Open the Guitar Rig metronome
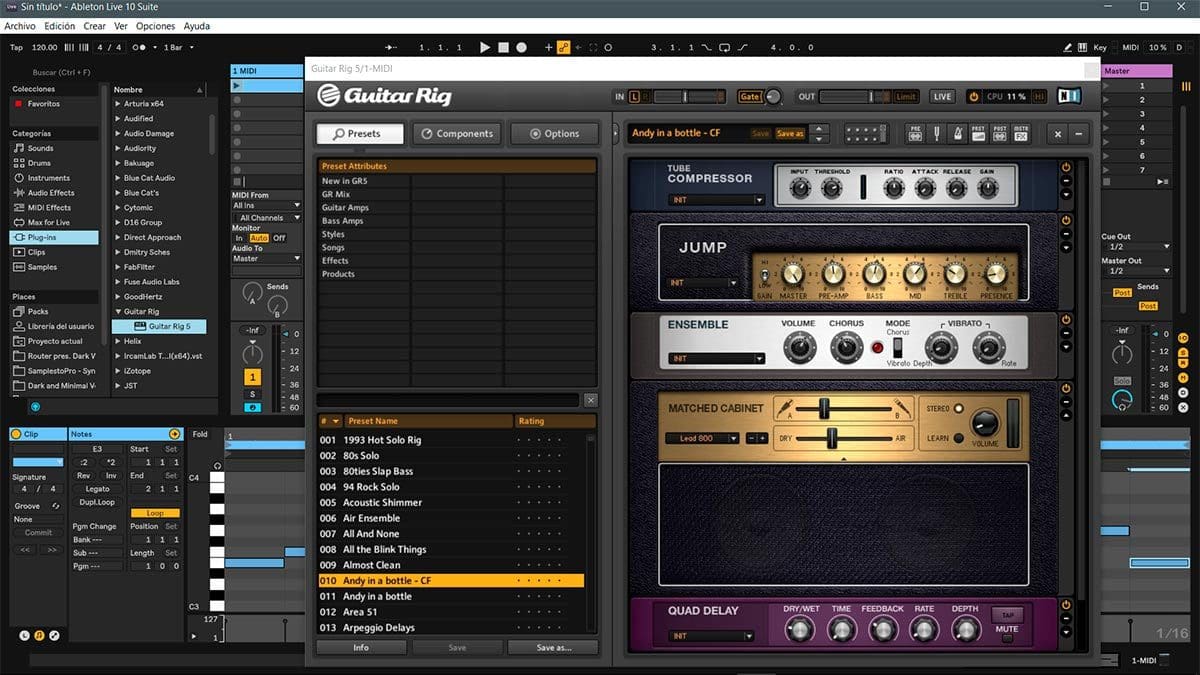This screenshot has width=1200, height=675. (957, 133)
